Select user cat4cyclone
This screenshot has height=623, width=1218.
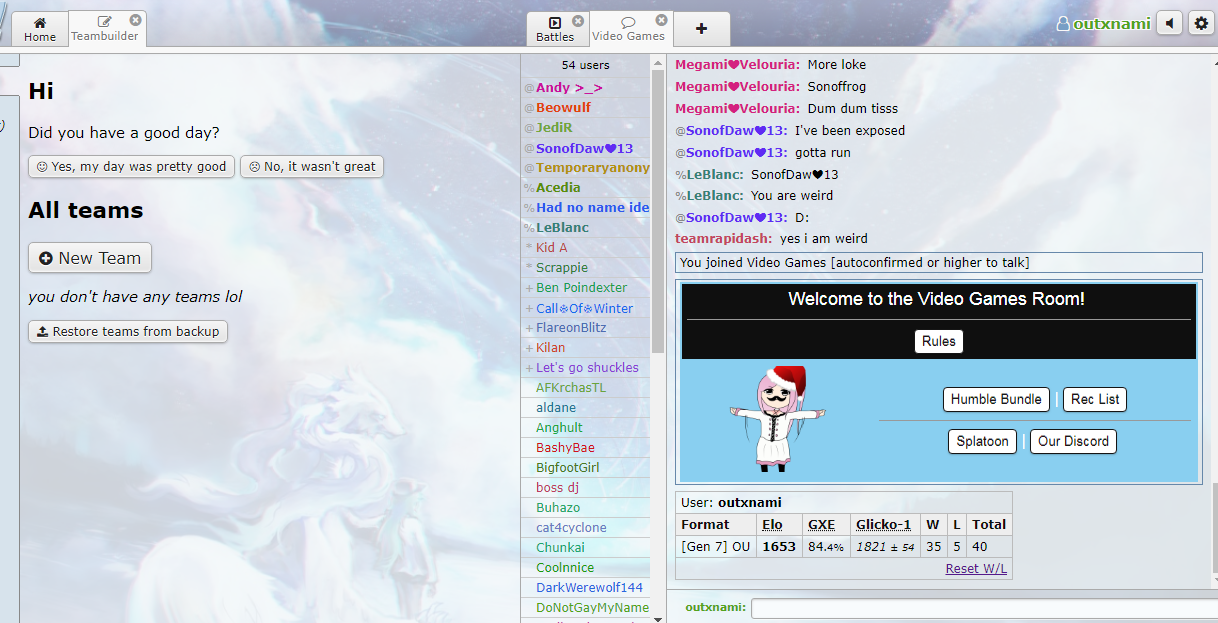pos(586,528)
